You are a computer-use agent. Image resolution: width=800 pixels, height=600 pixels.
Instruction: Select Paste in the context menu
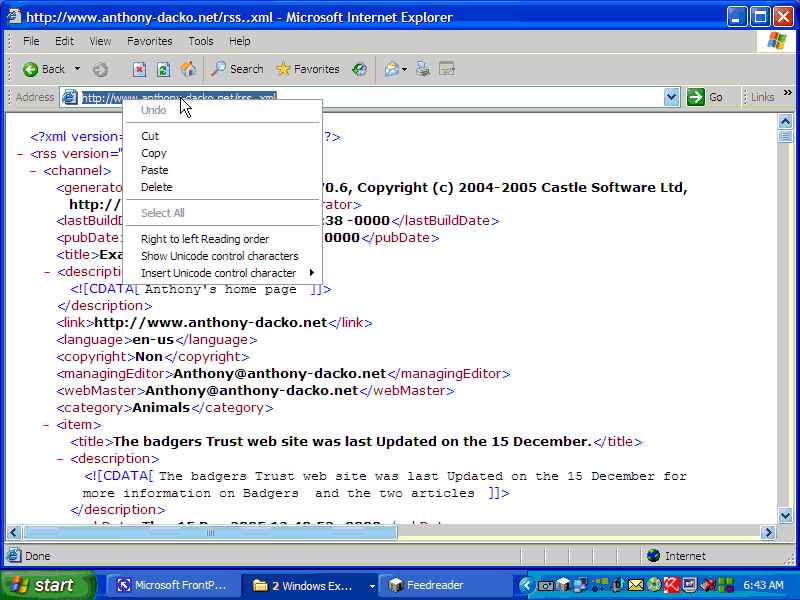click(155, 170)
